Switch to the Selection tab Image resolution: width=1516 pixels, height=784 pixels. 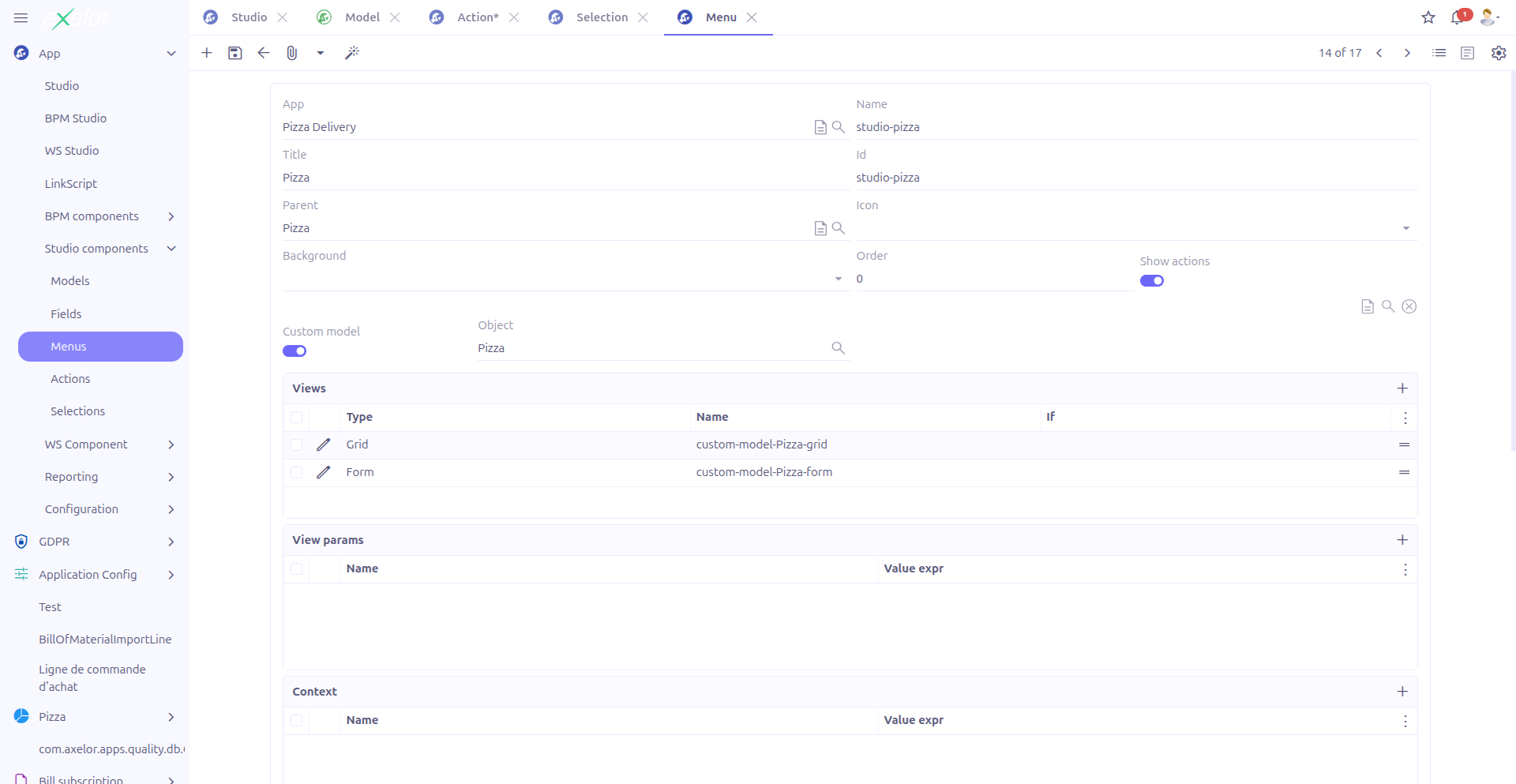[601, 17]
